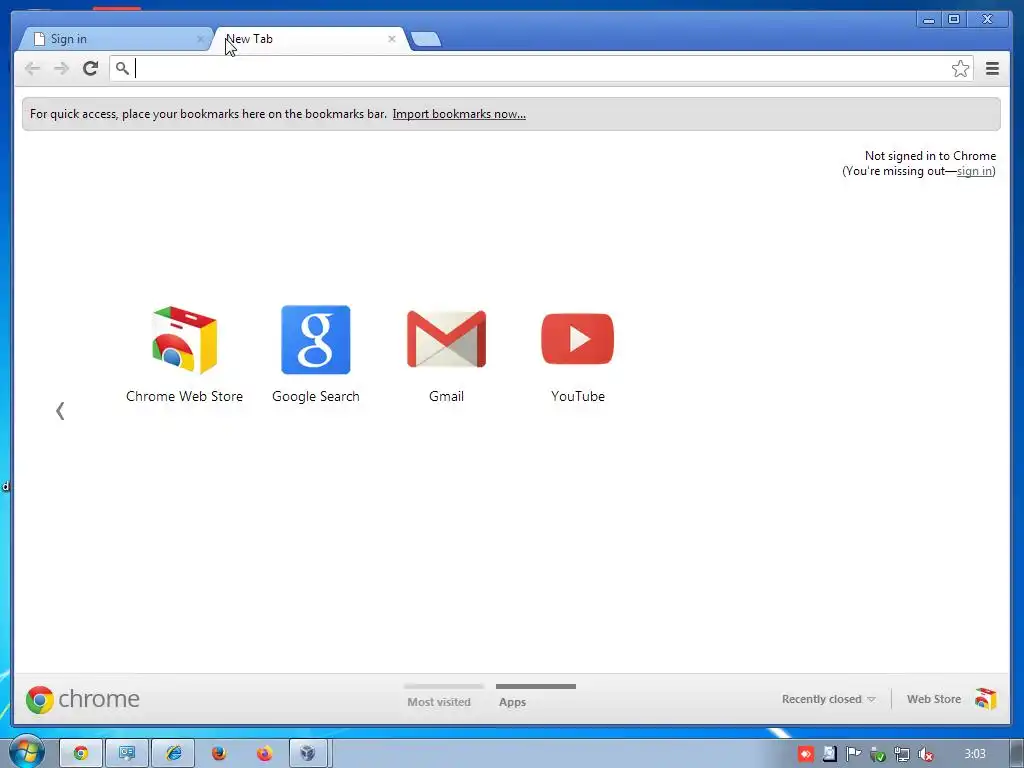Switch to the Sign in tab
Image resolution: width=1024 pixels, height=768 pixels.
114,39
